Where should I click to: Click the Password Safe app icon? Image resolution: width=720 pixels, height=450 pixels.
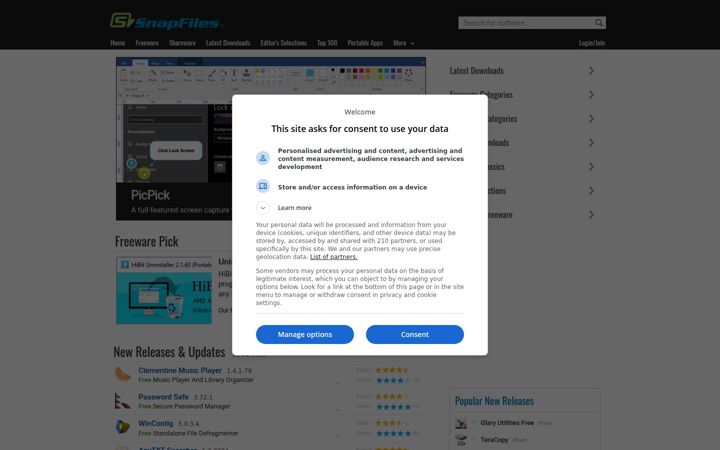tap(123, 401)
